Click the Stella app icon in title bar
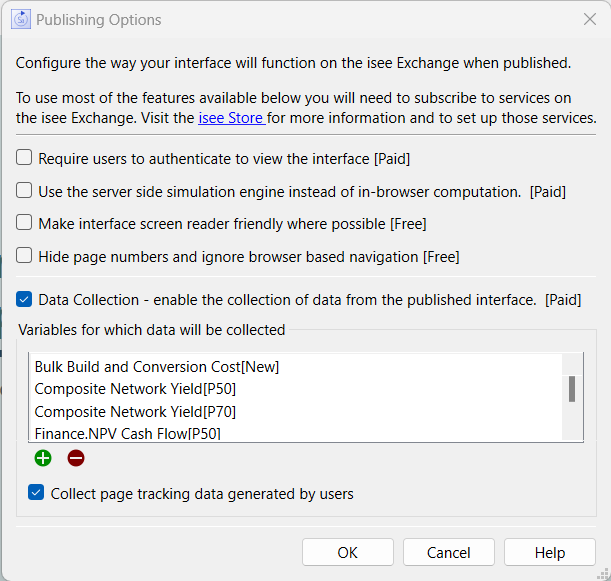The width and height of the screenshot is (611, 581). pos(21,19)
